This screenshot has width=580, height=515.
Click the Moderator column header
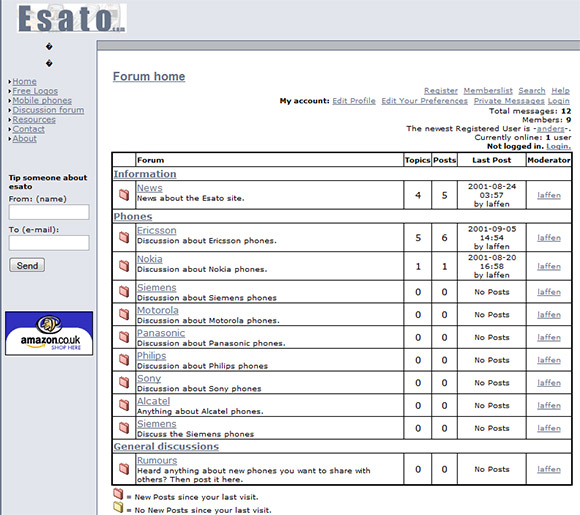tap(549, 160)
